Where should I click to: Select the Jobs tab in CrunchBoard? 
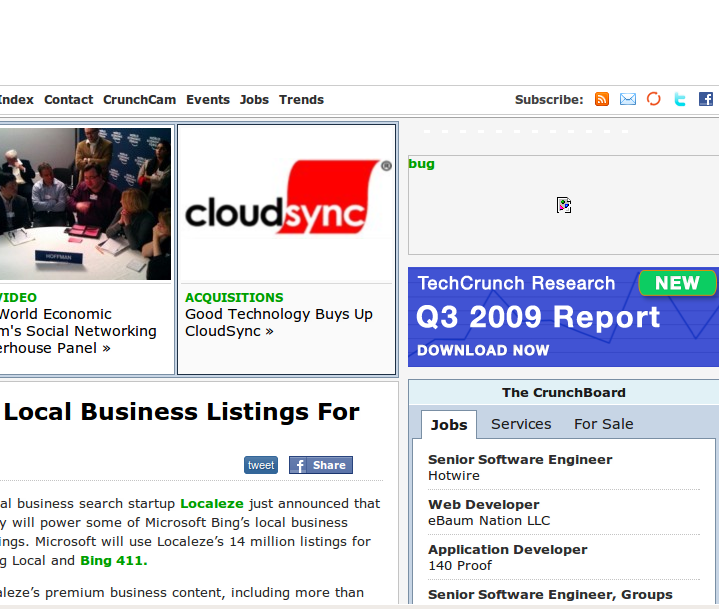coord(449,425)
